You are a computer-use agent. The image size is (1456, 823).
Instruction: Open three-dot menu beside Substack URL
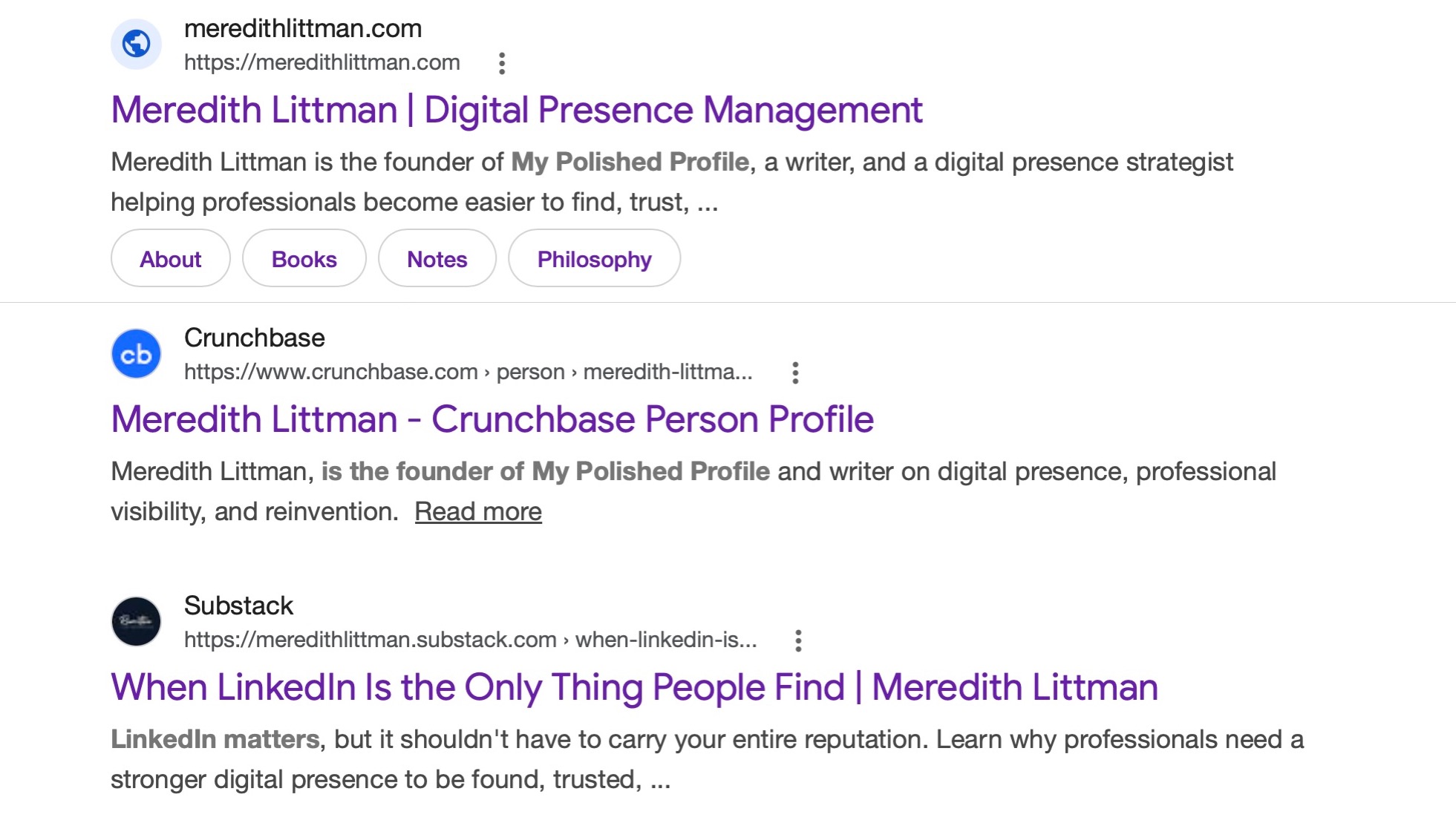pos(798,640)
